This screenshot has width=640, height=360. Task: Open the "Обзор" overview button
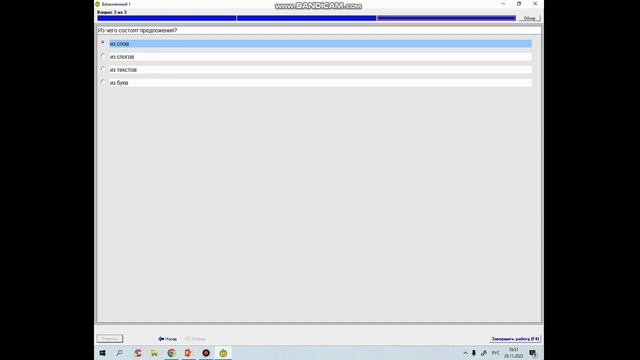(x=529, y=18)
